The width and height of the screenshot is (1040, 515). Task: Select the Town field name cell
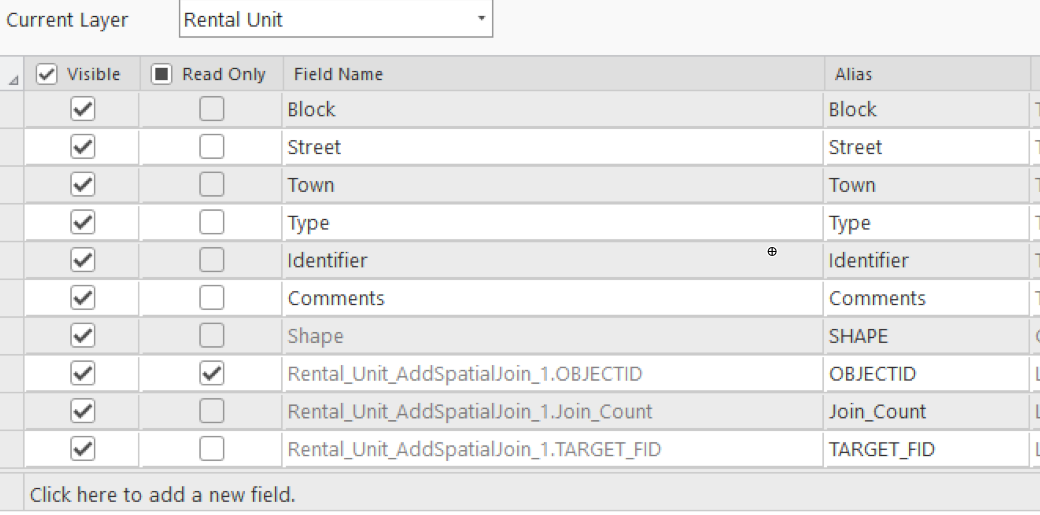[x=311, y=185]
